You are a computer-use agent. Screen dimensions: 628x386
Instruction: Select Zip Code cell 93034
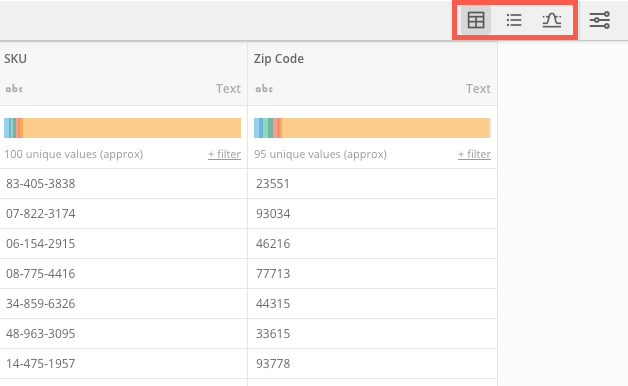tap(372, 214)
